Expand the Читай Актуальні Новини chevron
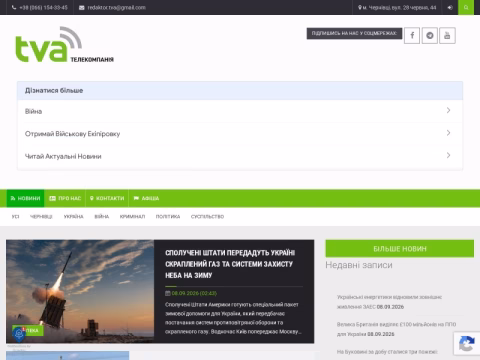480x360 pixels. [448, 155]
